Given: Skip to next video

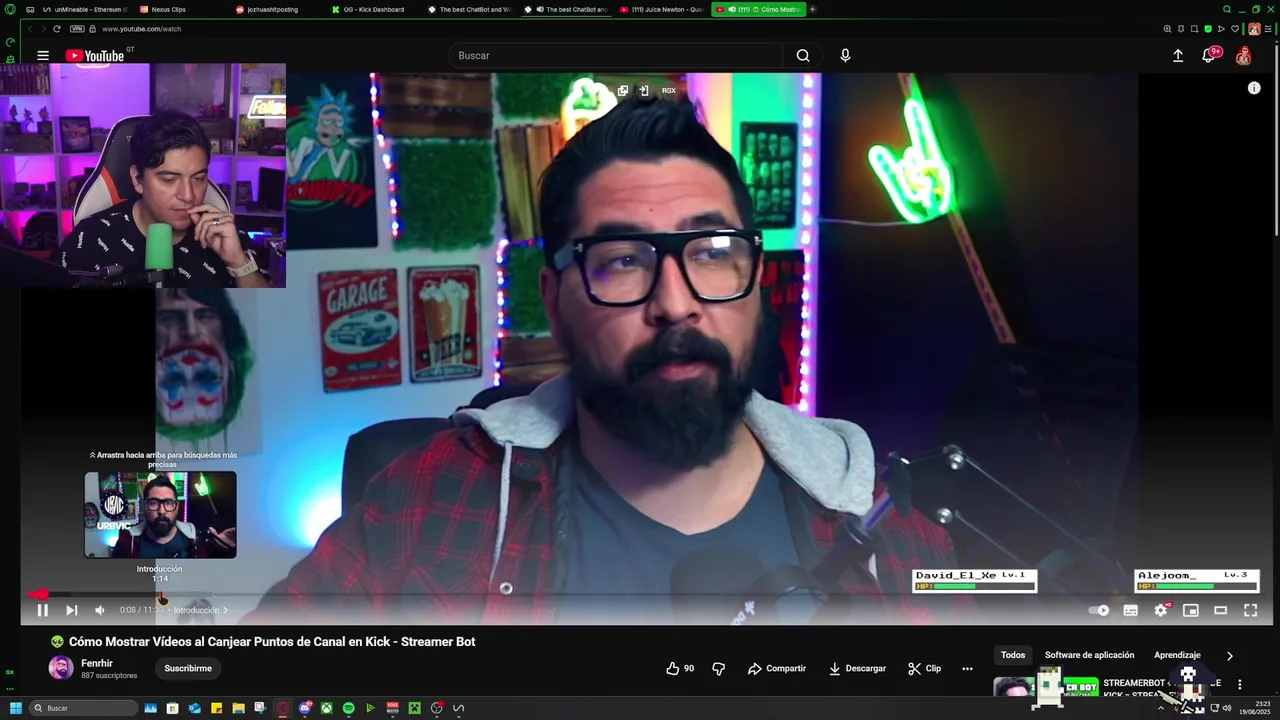Looking at the screenshot, I should 72,610.
